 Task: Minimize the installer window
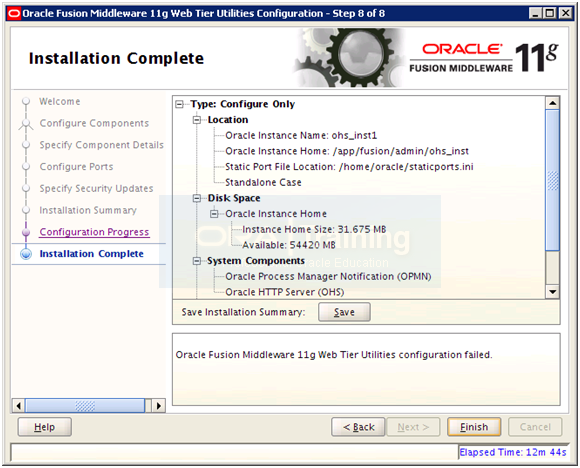pyautogui.click(x=535, y=14)
